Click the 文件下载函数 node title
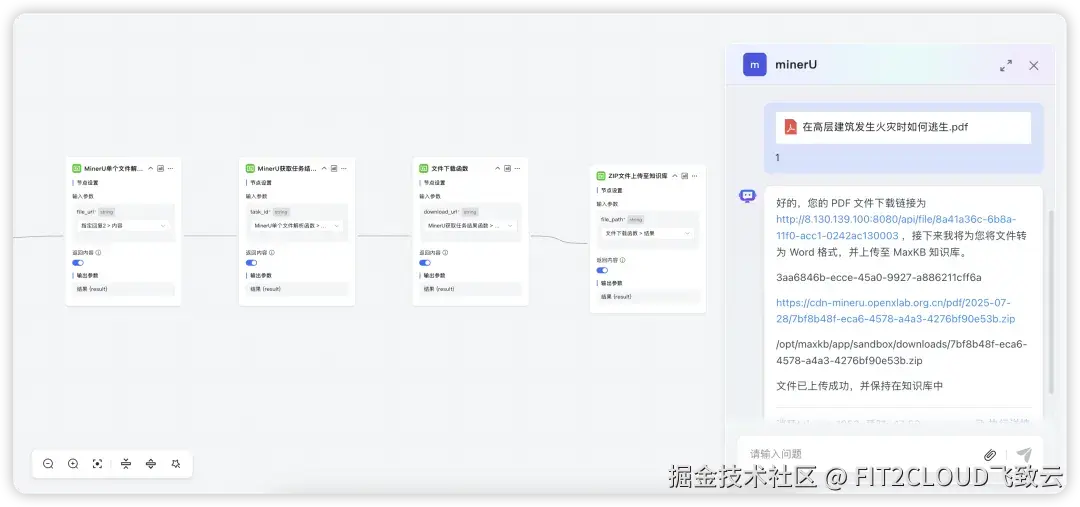Image resolution: width=1080 pixels, height=507 pixels. (449, 168)
